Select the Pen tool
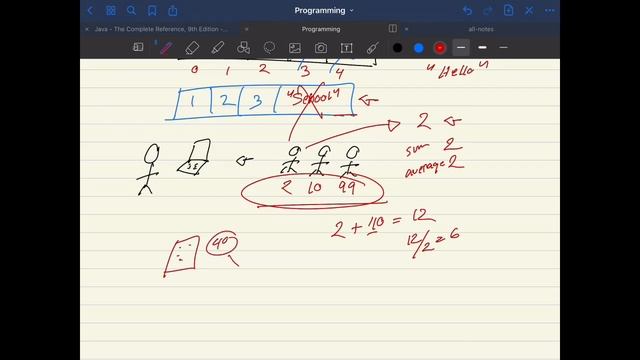The image size is (640, 360). tap(166, 48)
